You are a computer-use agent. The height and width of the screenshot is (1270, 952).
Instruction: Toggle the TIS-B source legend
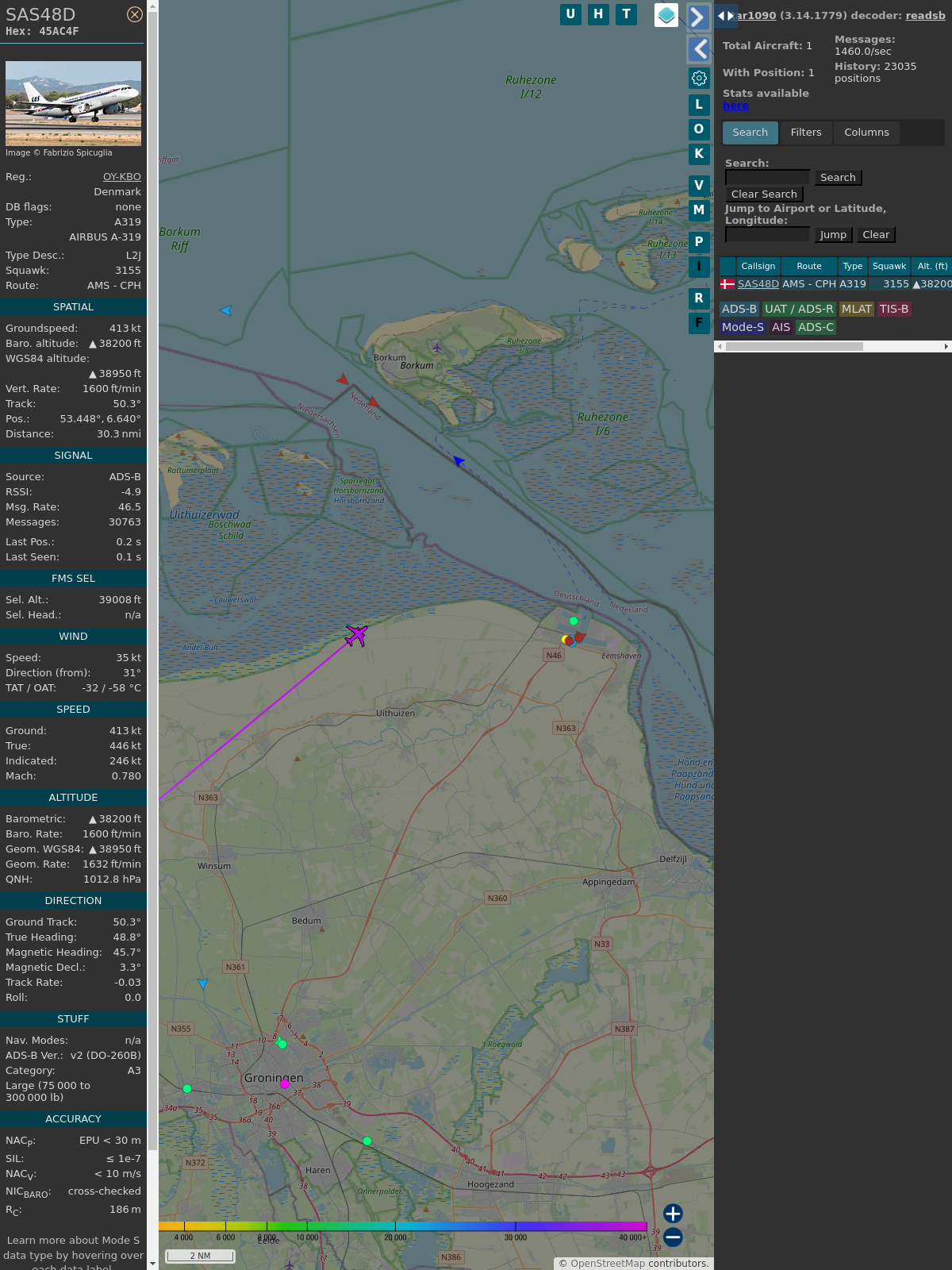(x=894, y=310)
